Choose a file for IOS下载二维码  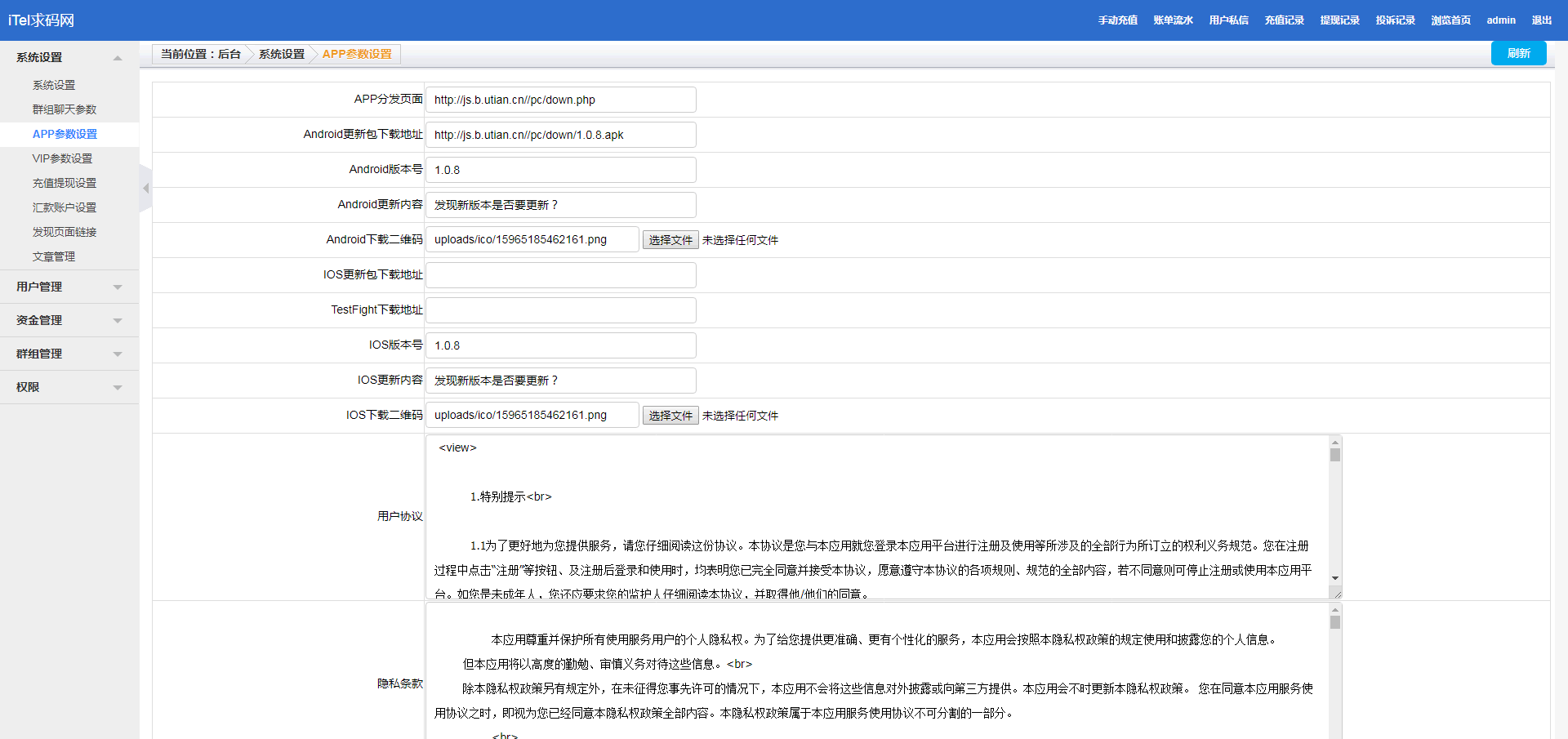tap(670, 416)
